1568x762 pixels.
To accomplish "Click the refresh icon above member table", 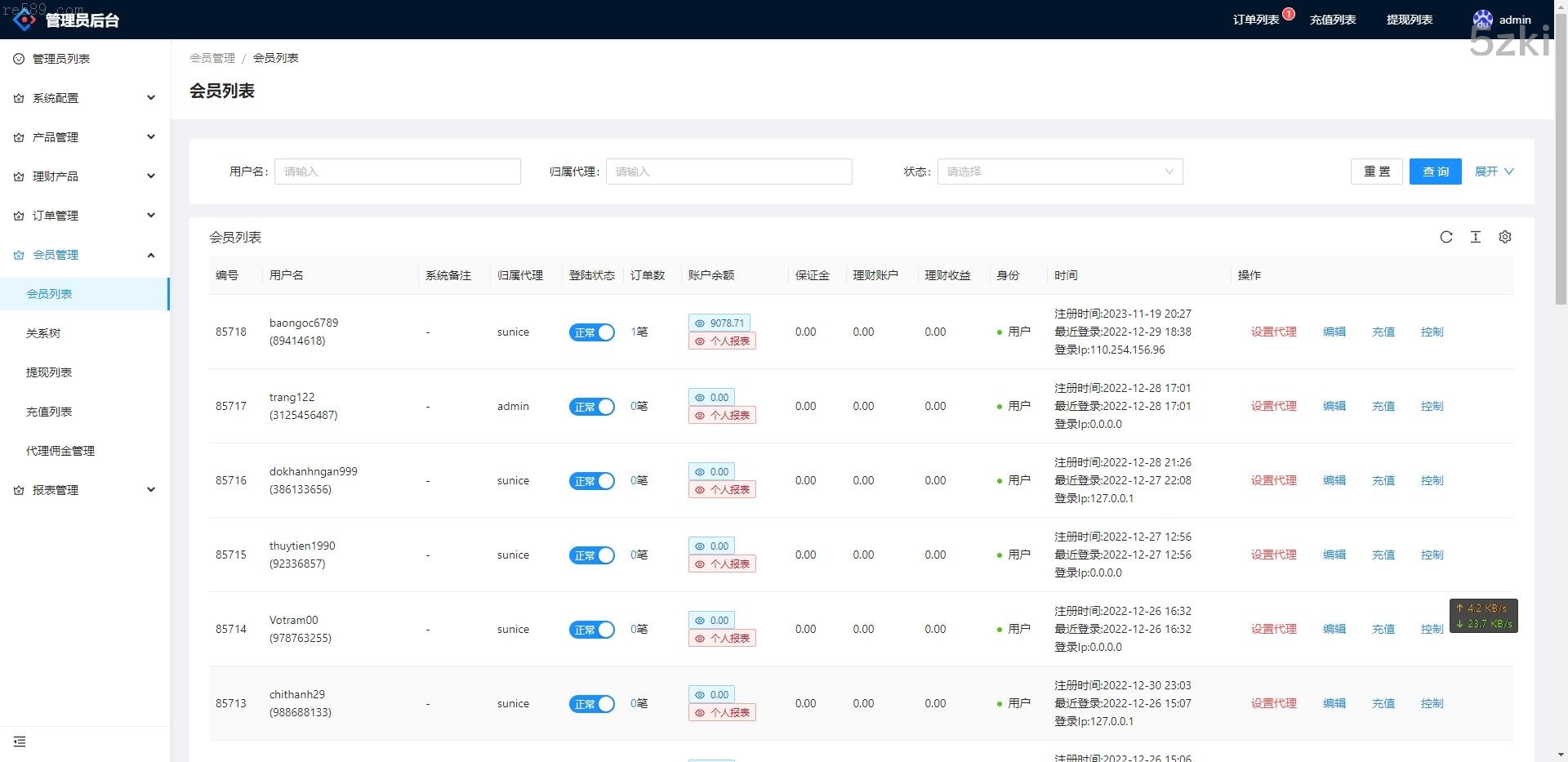I will 1445,237.
